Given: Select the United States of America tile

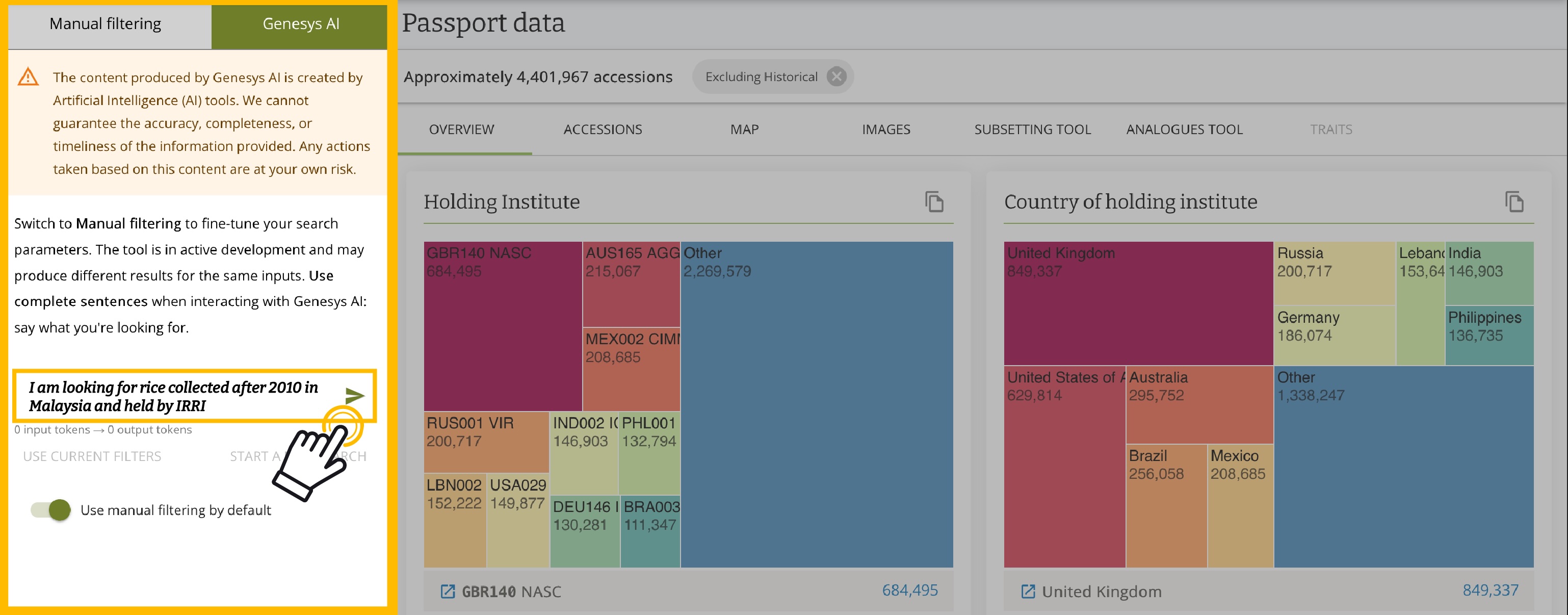Looking at the screenshot, I should pyautogui.click(x=1064, y=467).
